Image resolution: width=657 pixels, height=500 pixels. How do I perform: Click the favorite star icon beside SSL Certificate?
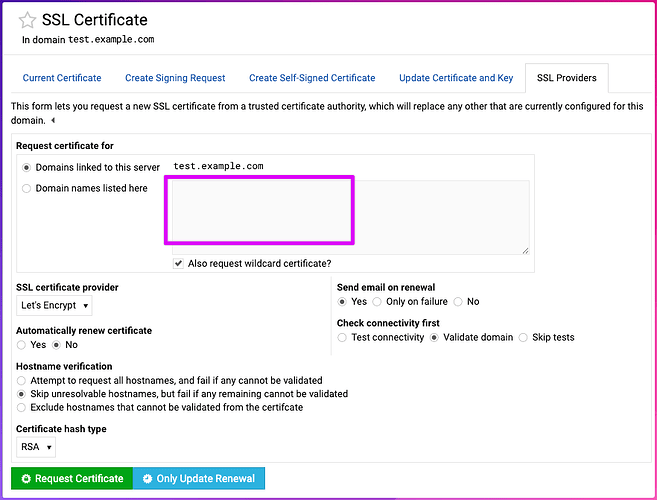tap(28, 21)
